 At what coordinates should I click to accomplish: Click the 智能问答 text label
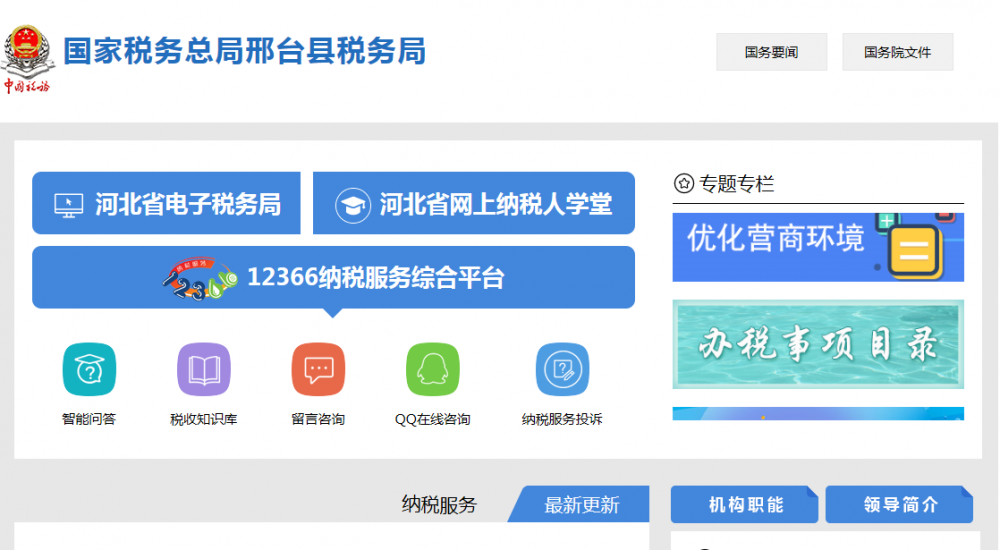click(89, 419)
